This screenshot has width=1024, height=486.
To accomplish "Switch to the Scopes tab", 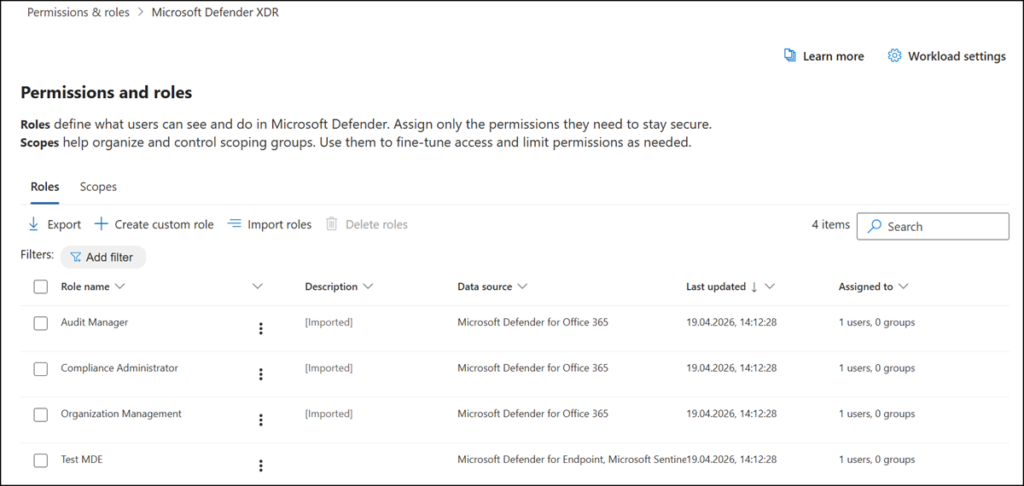I will tap(98, 187).
